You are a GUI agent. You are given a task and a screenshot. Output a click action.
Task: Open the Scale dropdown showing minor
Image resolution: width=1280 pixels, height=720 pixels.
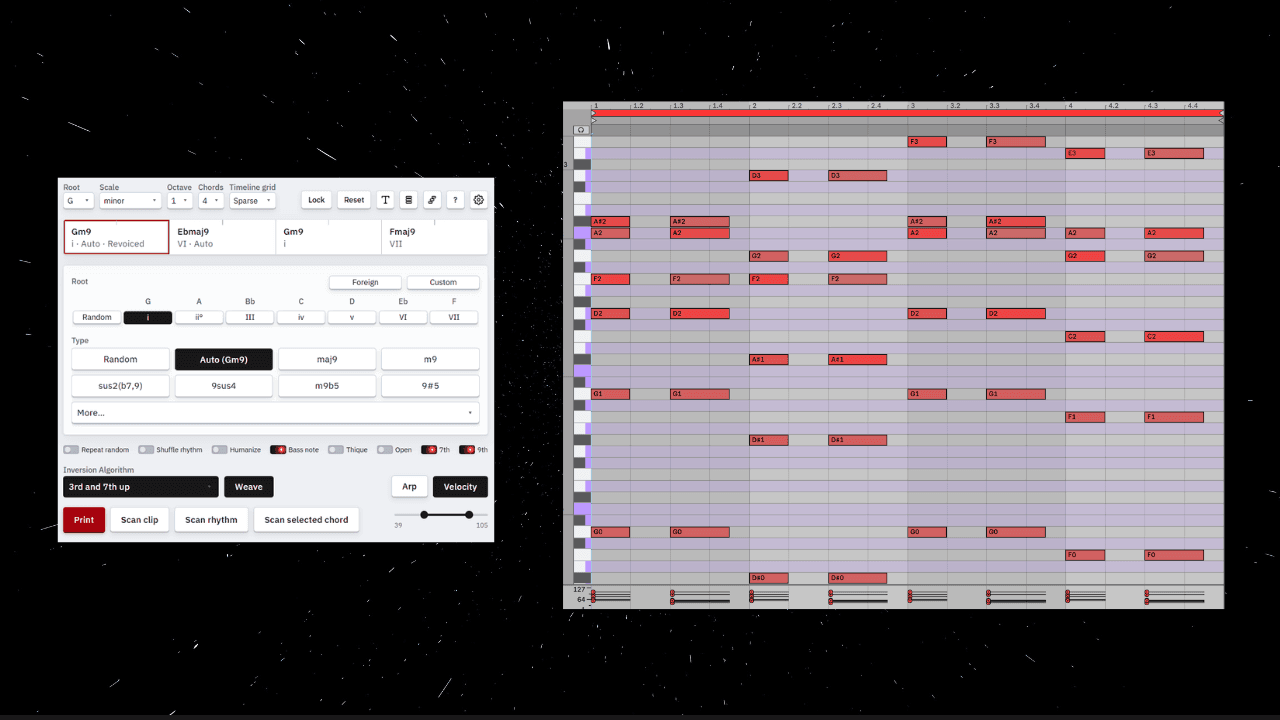(130, 201)
